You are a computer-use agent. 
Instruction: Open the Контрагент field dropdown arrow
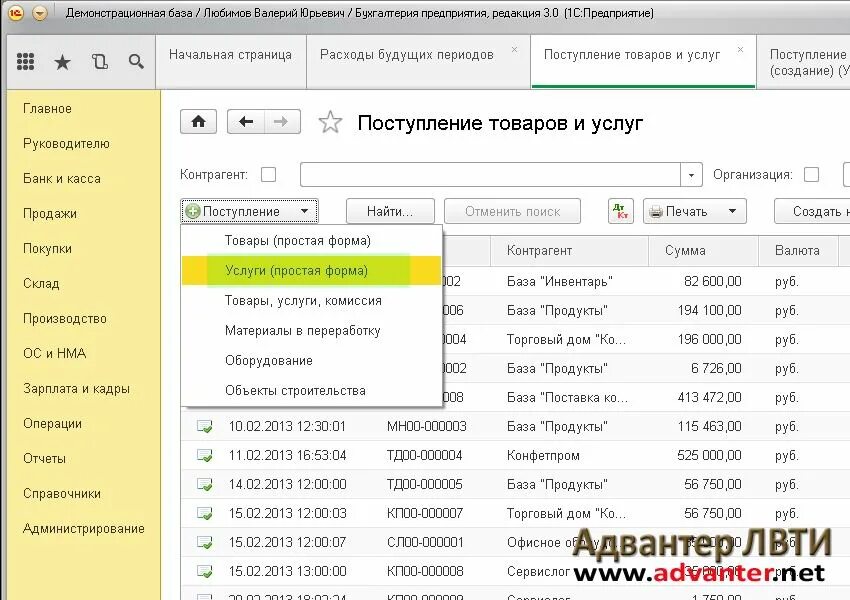tap(691, 173)
